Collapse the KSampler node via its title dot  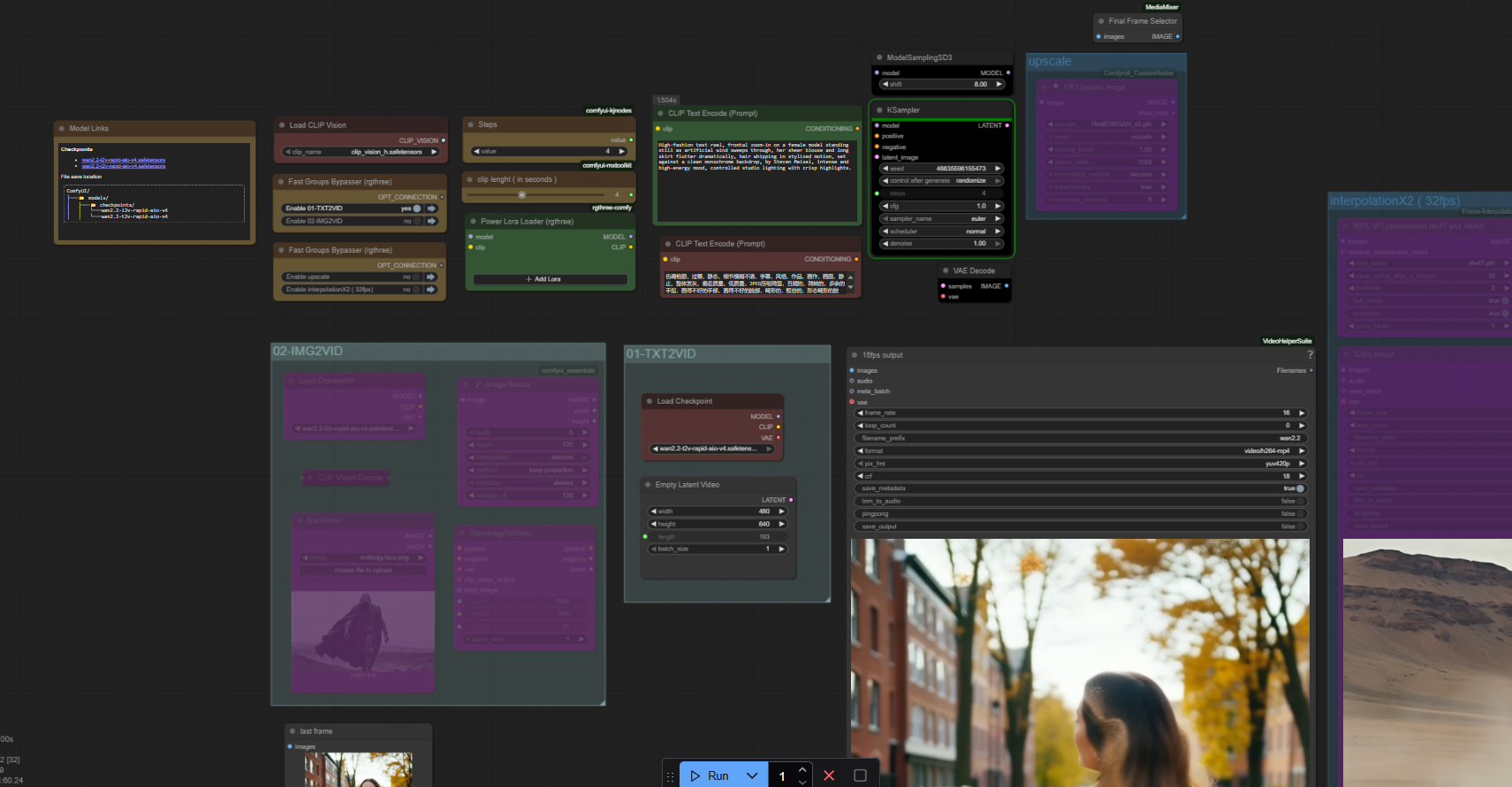[880, 110]
